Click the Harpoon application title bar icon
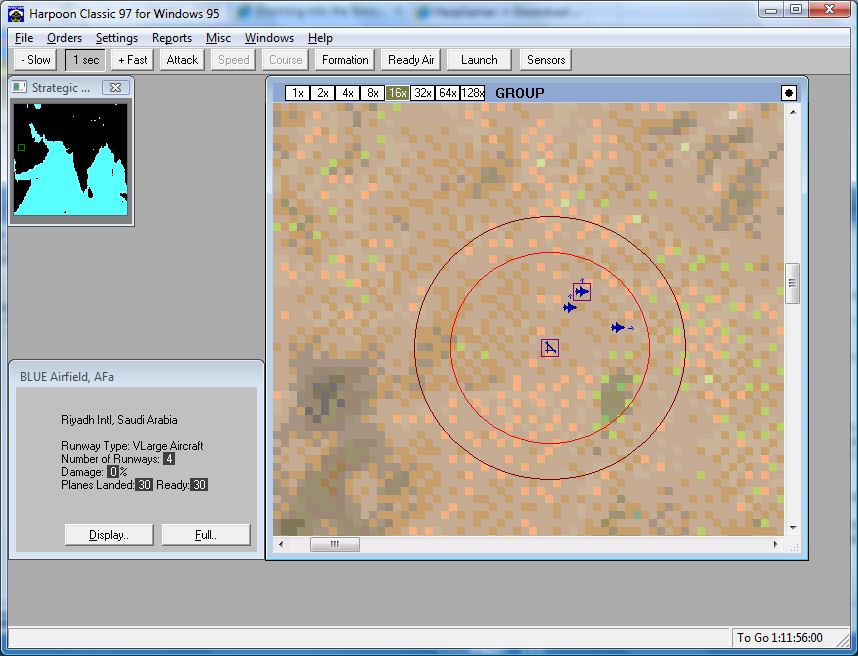This screenshot has height=656, width=858. [16, 14]
